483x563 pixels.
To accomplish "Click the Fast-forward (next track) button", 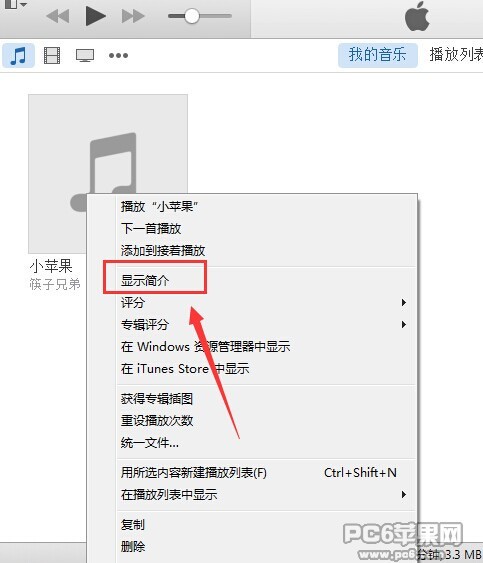I will [133, 16].
